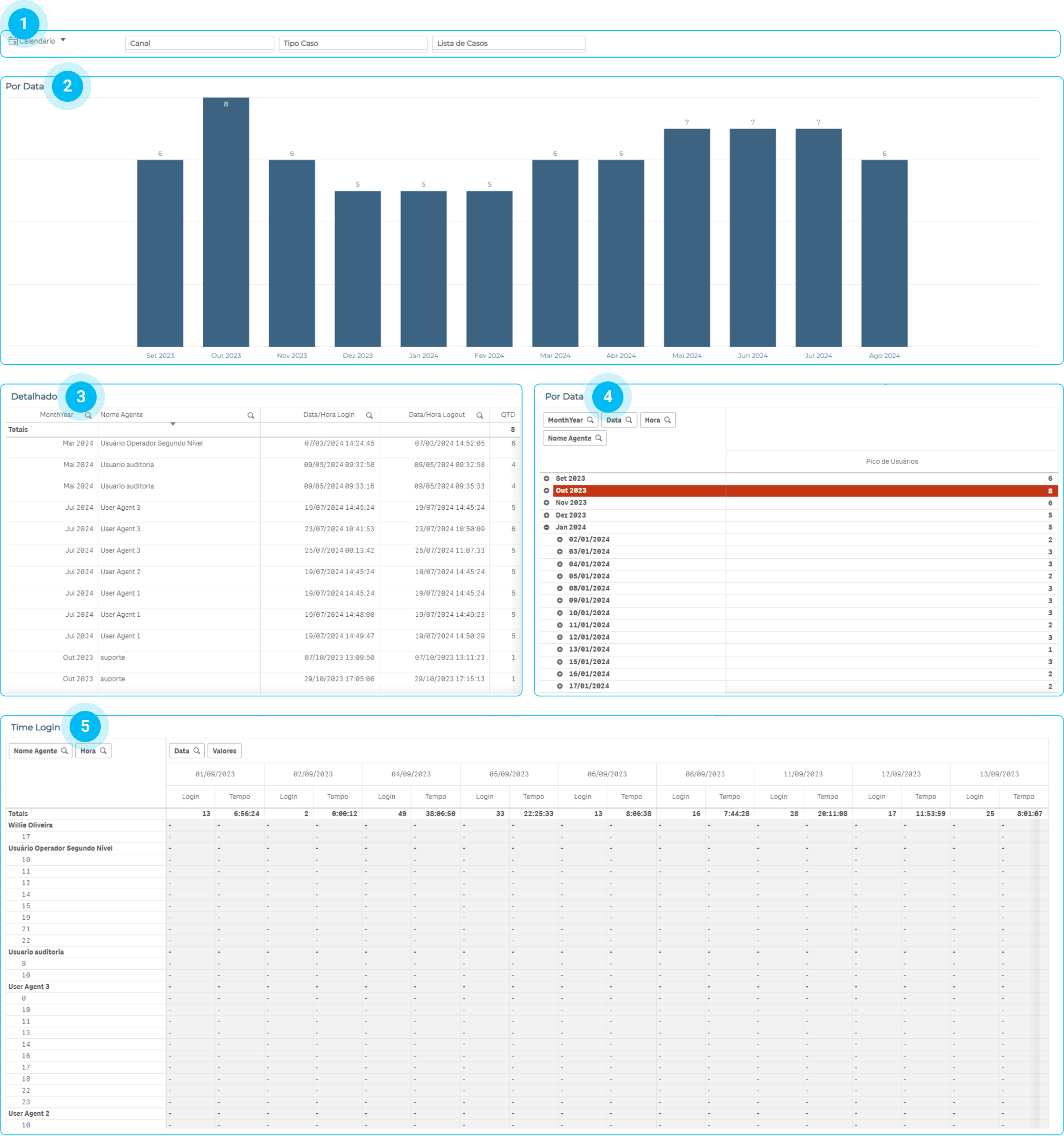The height and width of the screenshot is (1136, 1064).
Task: Search Nome Agente in the Time Login pivot
Action: (64, 751)
